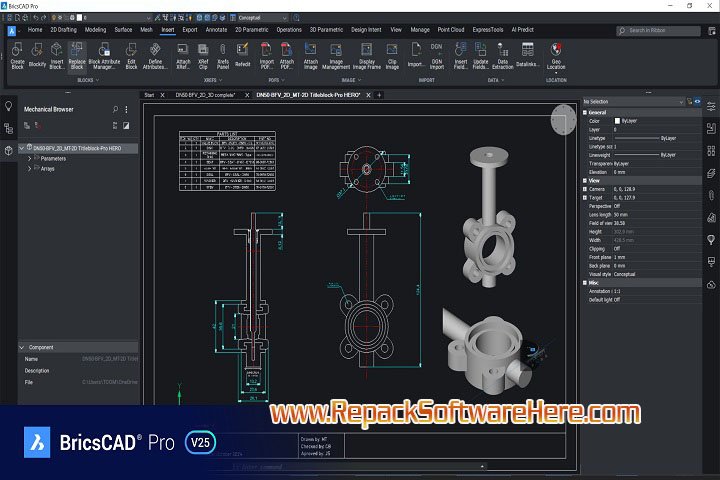The height and width of the screenshot is (480, 720).
Task: Open the cloud panel icon on right sidebar
Action: (x=711, y=285)
